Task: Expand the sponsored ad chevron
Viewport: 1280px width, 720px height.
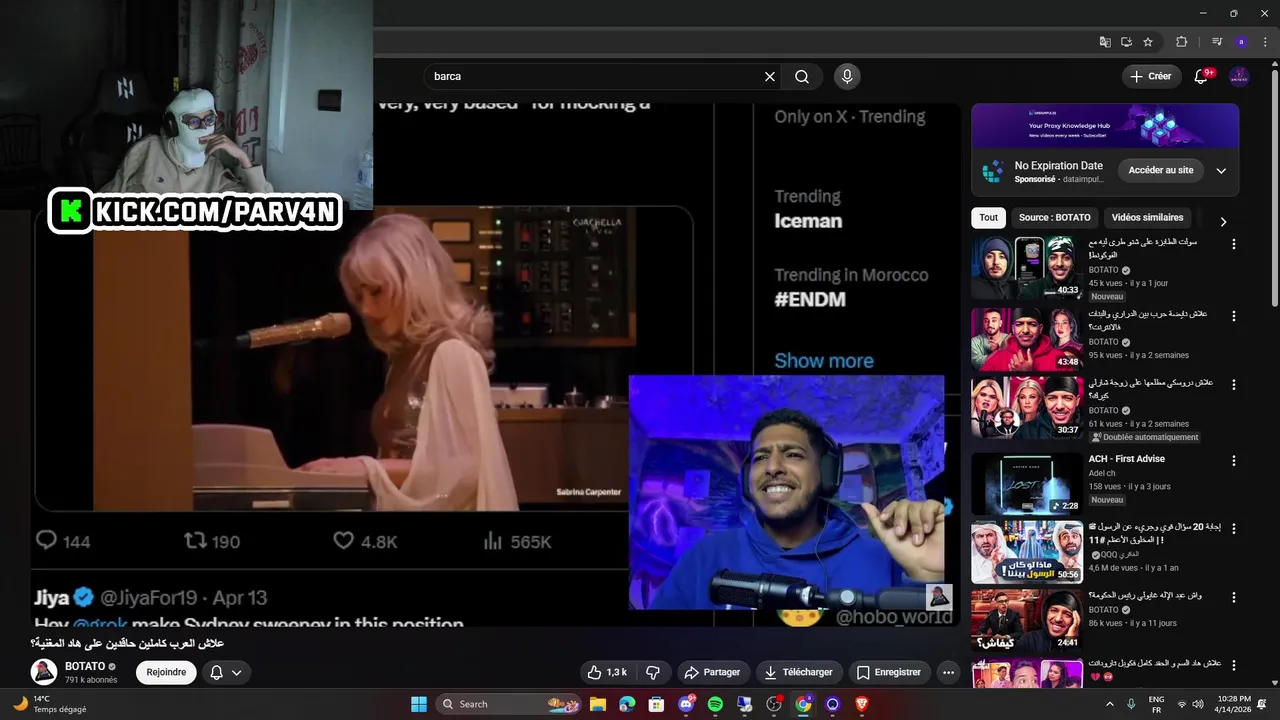Action: click(x=1221, y=171)
